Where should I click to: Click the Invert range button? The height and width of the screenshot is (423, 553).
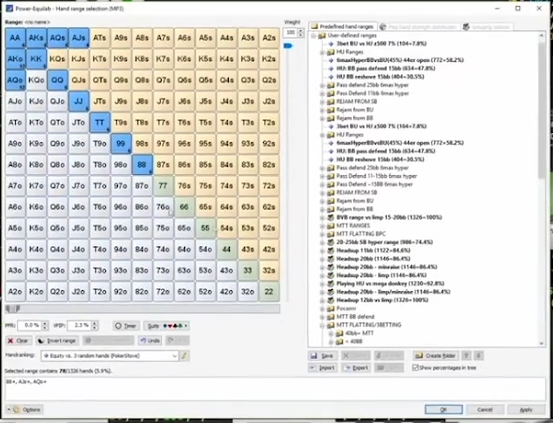57,340
